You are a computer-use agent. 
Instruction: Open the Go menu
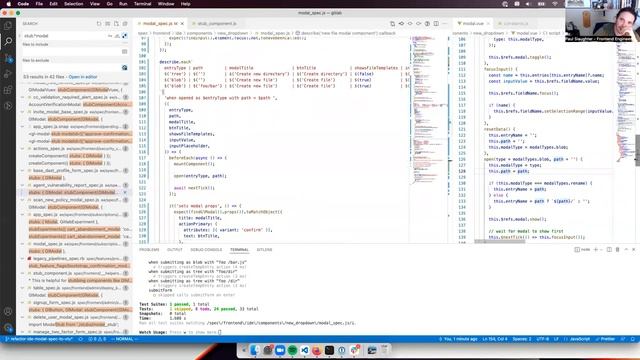pyautogui.click(x=109, y=4)
